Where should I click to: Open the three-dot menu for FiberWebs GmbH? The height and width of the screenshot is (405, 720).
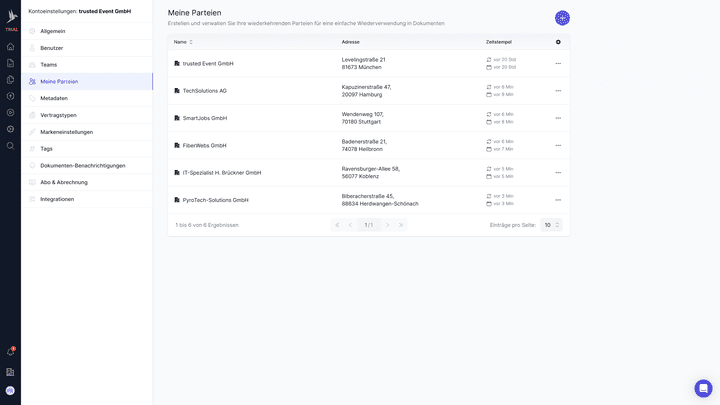(x=558, y=145)
